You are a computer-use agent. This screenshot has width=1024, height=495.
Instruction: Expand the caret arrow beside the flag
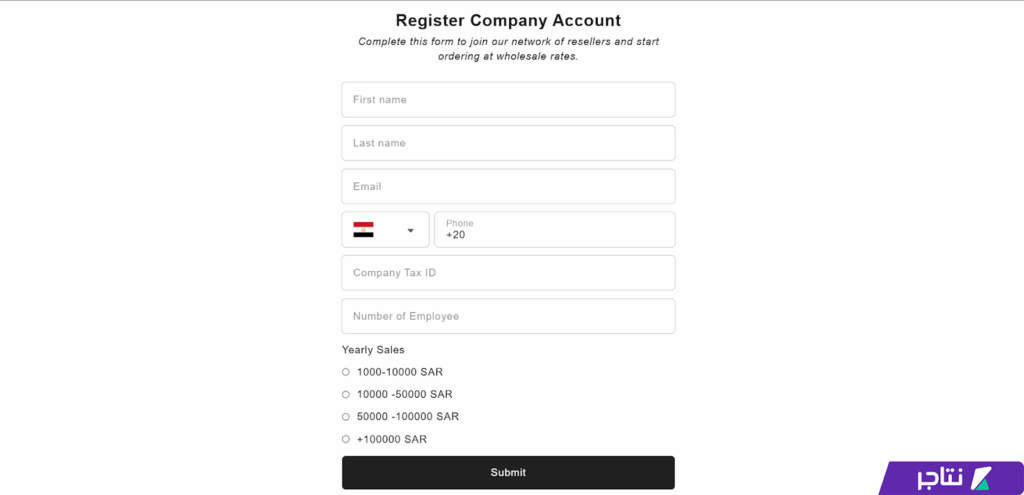click(410, 231)
